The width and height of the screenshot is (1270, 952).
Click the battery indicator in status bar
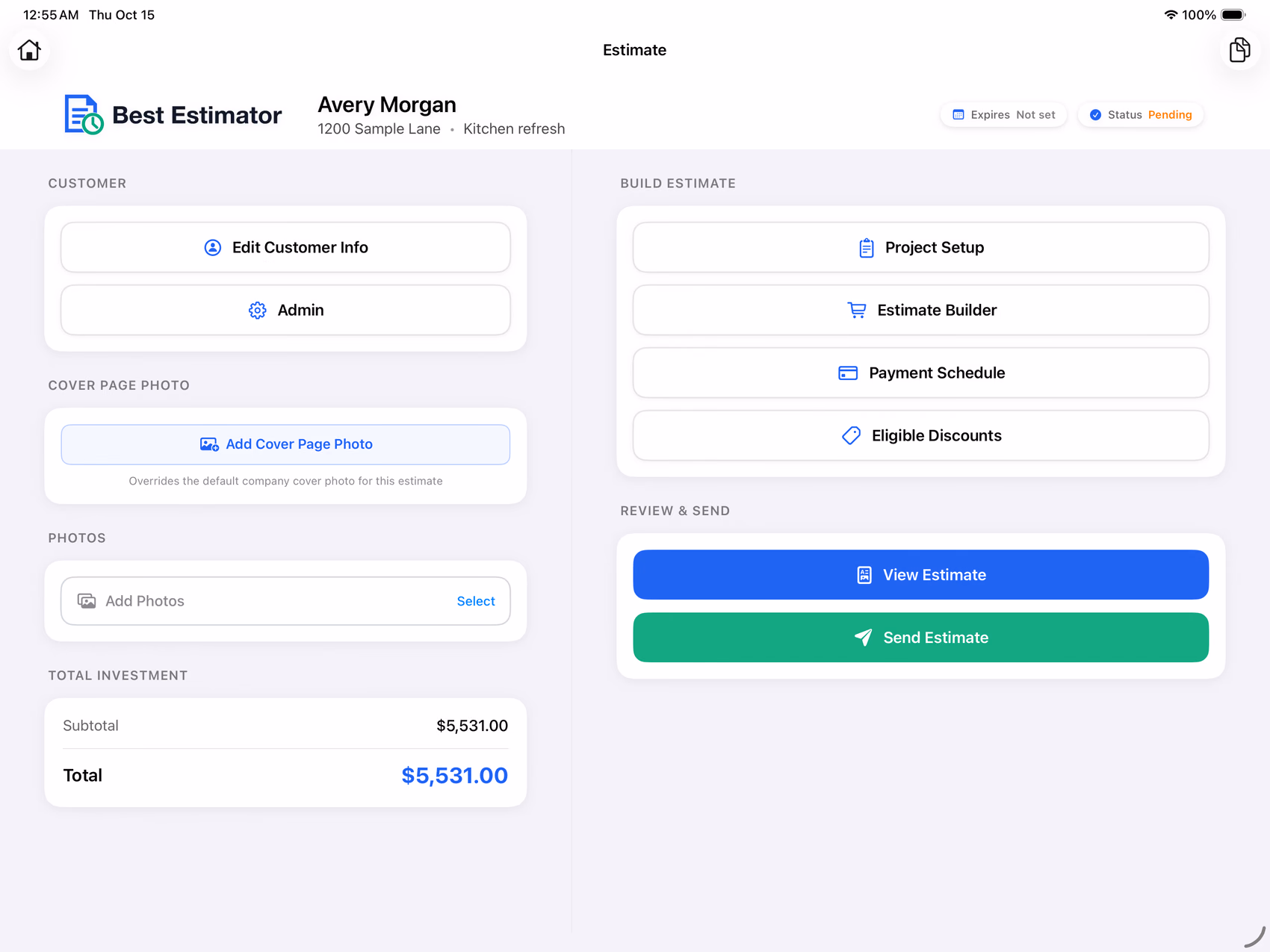[x=1233, y=15]
